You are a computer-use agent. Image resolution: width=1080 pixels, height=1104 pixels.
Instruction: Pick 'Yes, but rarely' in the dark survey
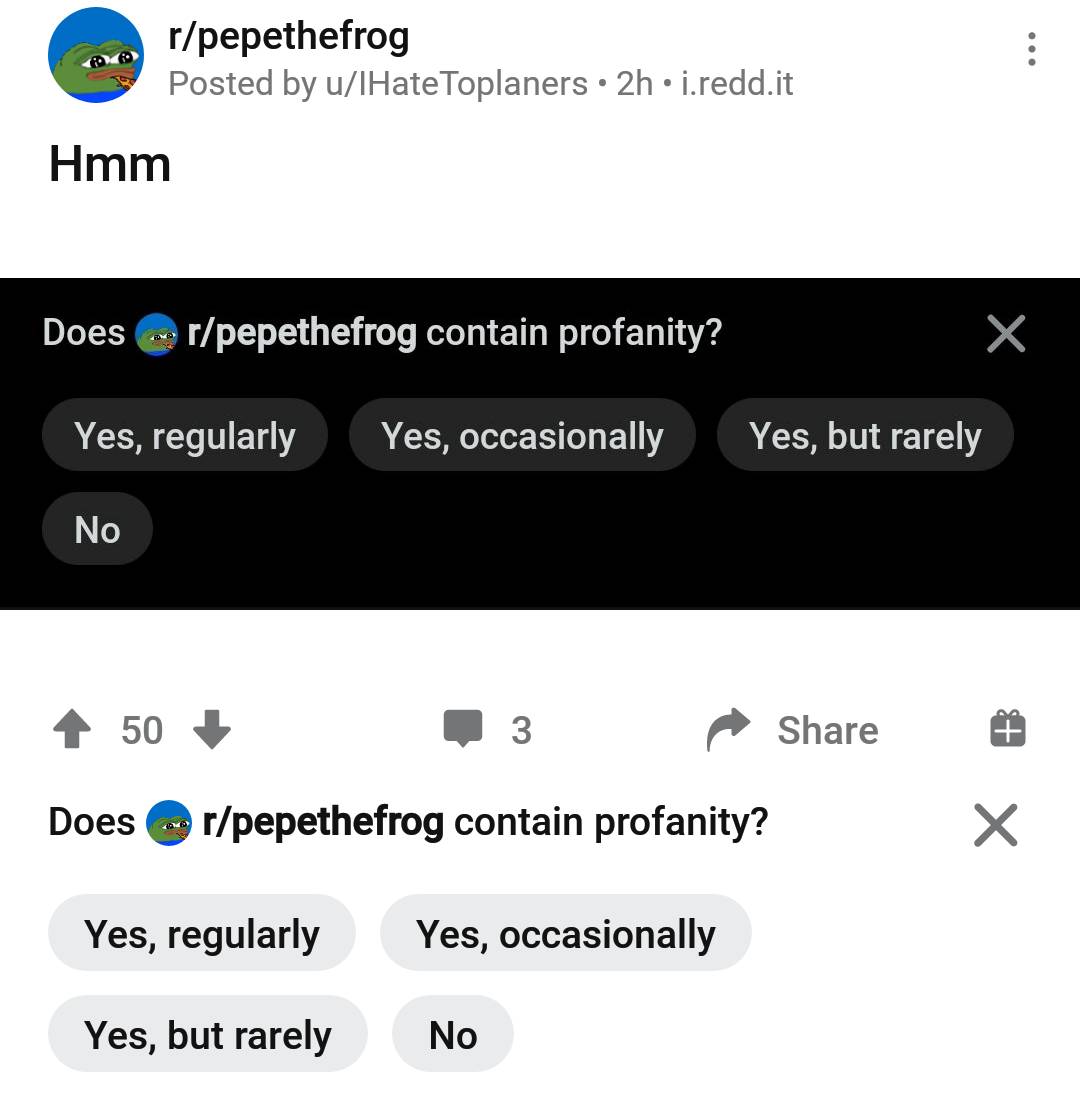click(865, 436)
